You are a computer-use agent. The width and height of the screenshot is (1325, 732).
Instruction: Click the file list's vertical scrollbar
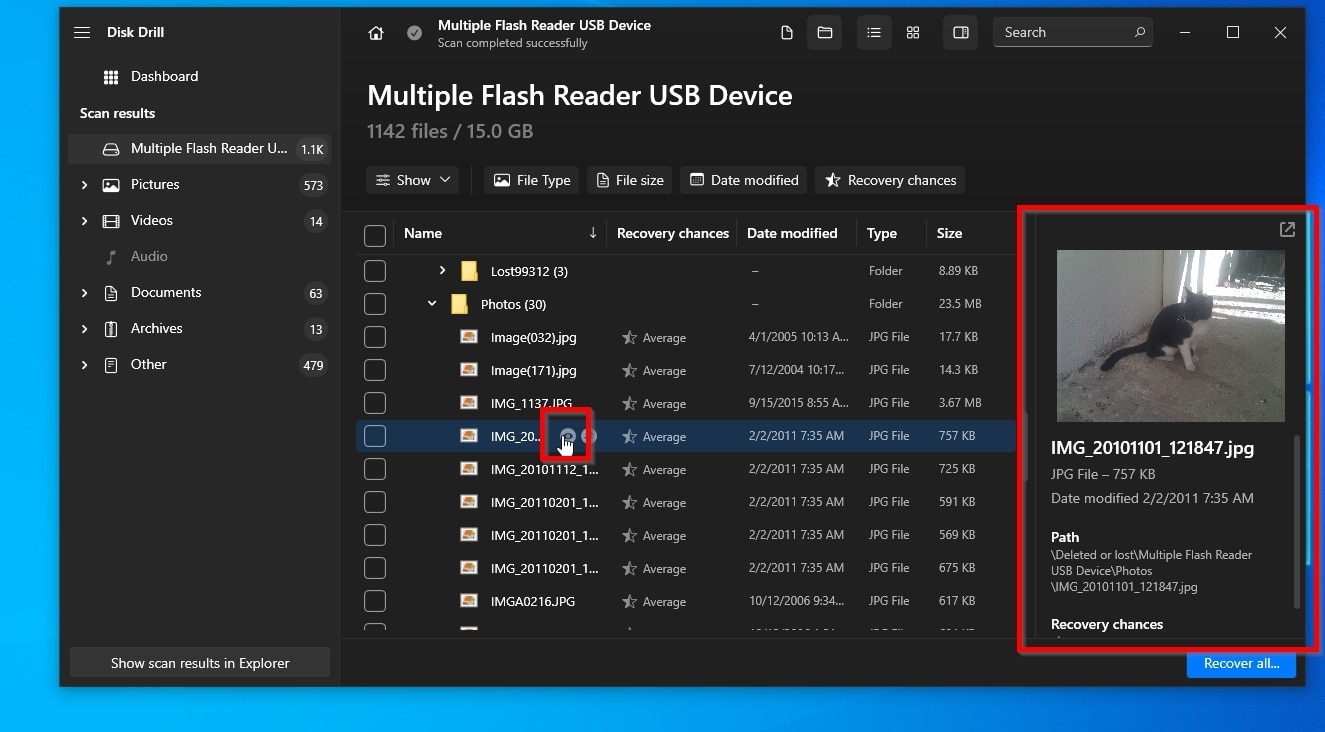[x=1024, y=446]
